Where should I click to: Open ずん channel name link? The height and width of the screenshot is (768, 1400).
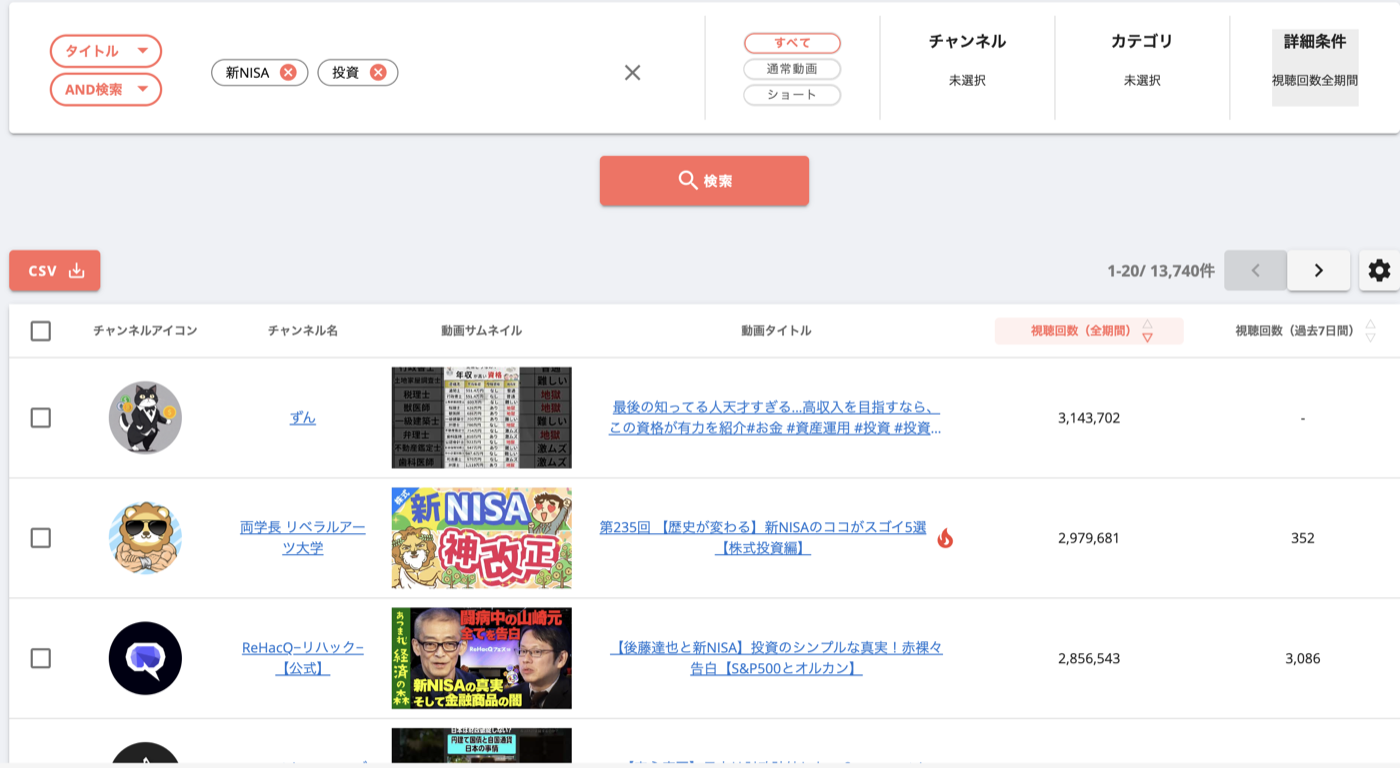[303, 418]
